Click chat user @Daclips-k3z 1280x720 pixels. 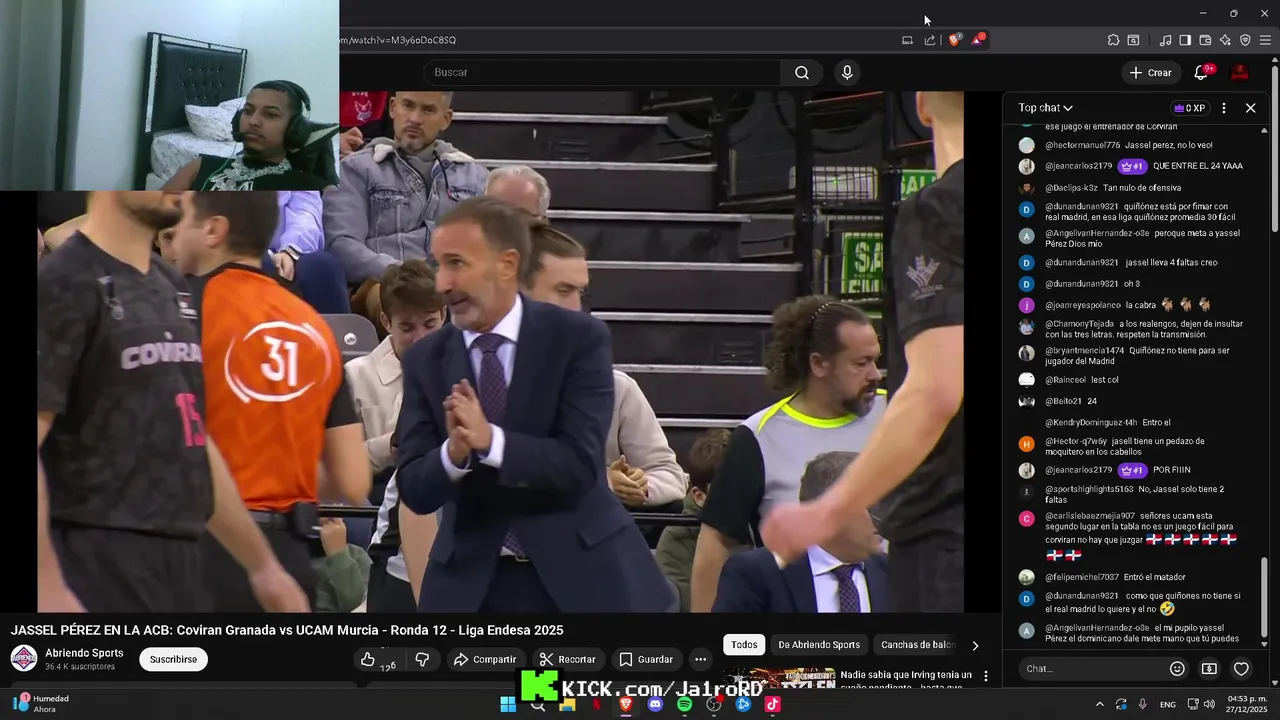(1071, 188)
